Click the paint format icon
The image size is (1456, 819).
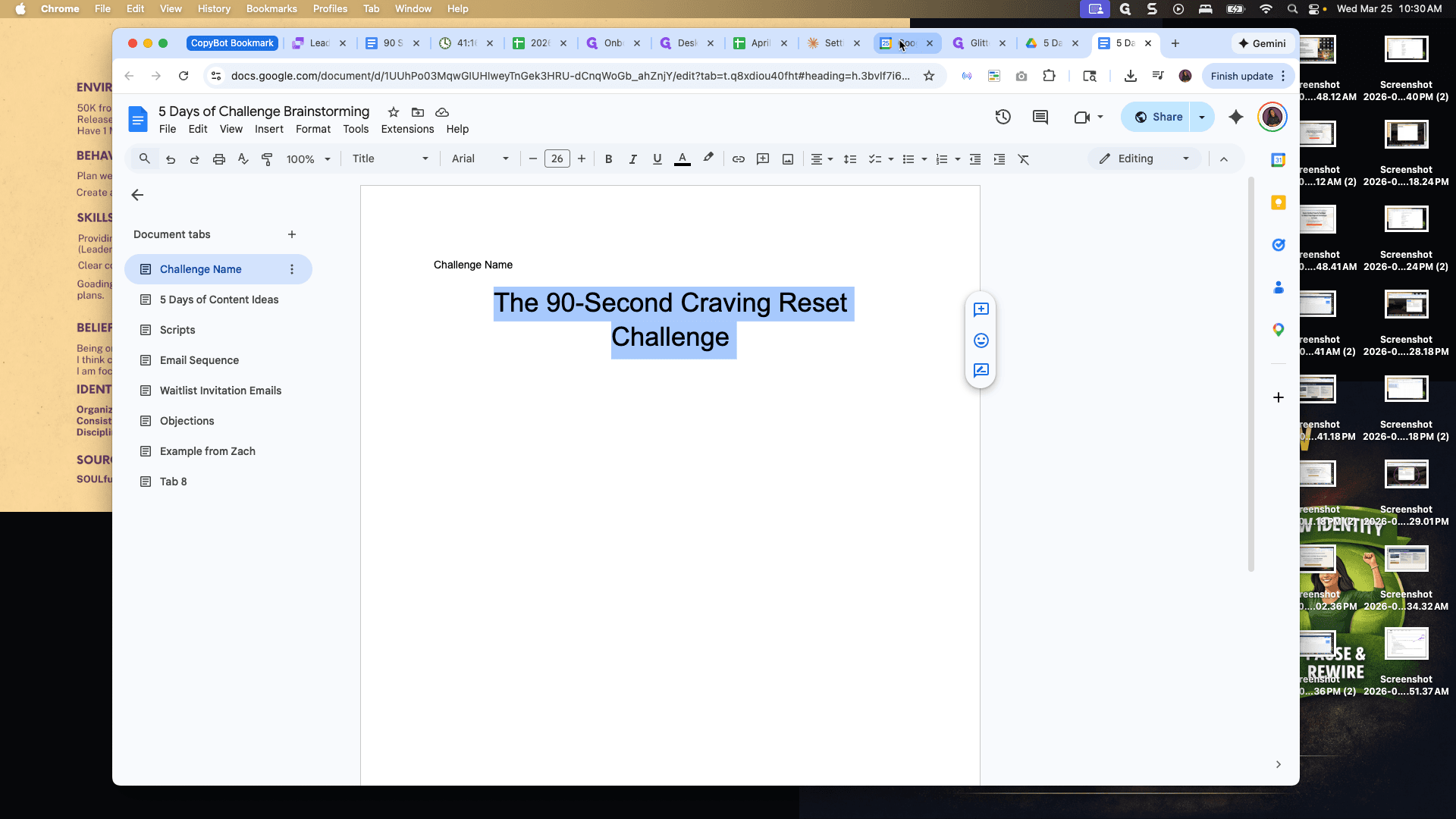[267, 159]
